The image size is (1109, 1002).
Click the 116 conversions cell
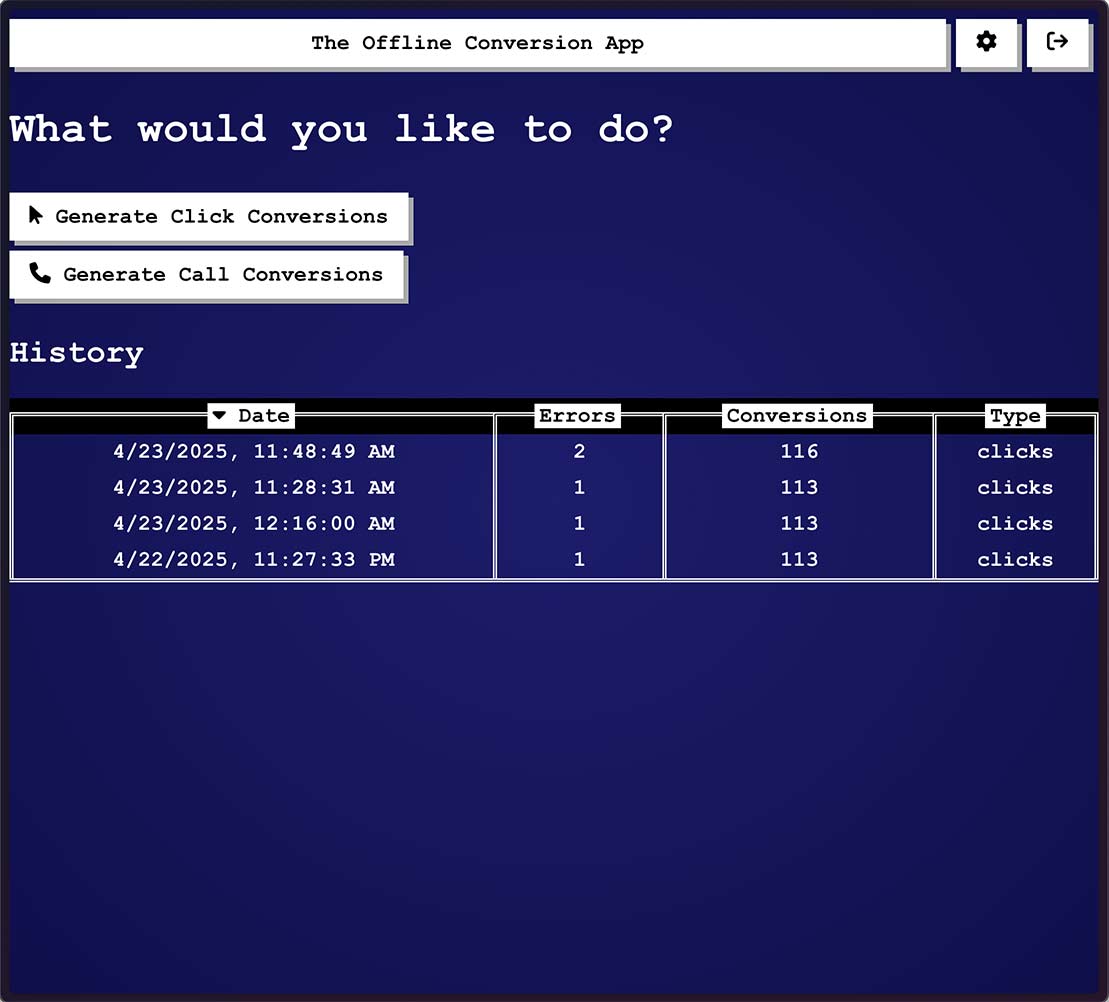click(799, 452)
